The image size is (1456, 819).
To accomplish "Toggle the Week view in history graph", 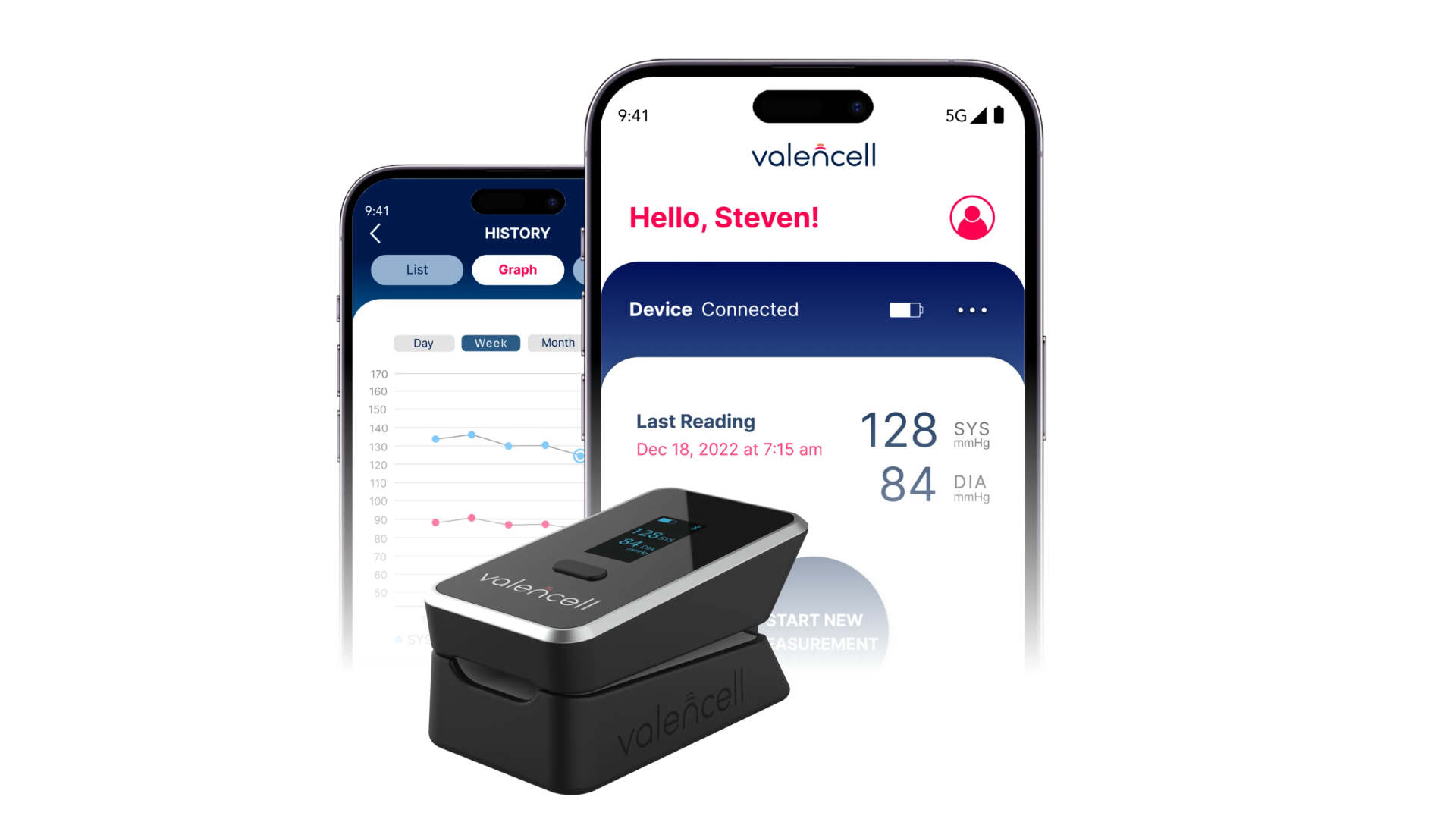I will [490, 343].
